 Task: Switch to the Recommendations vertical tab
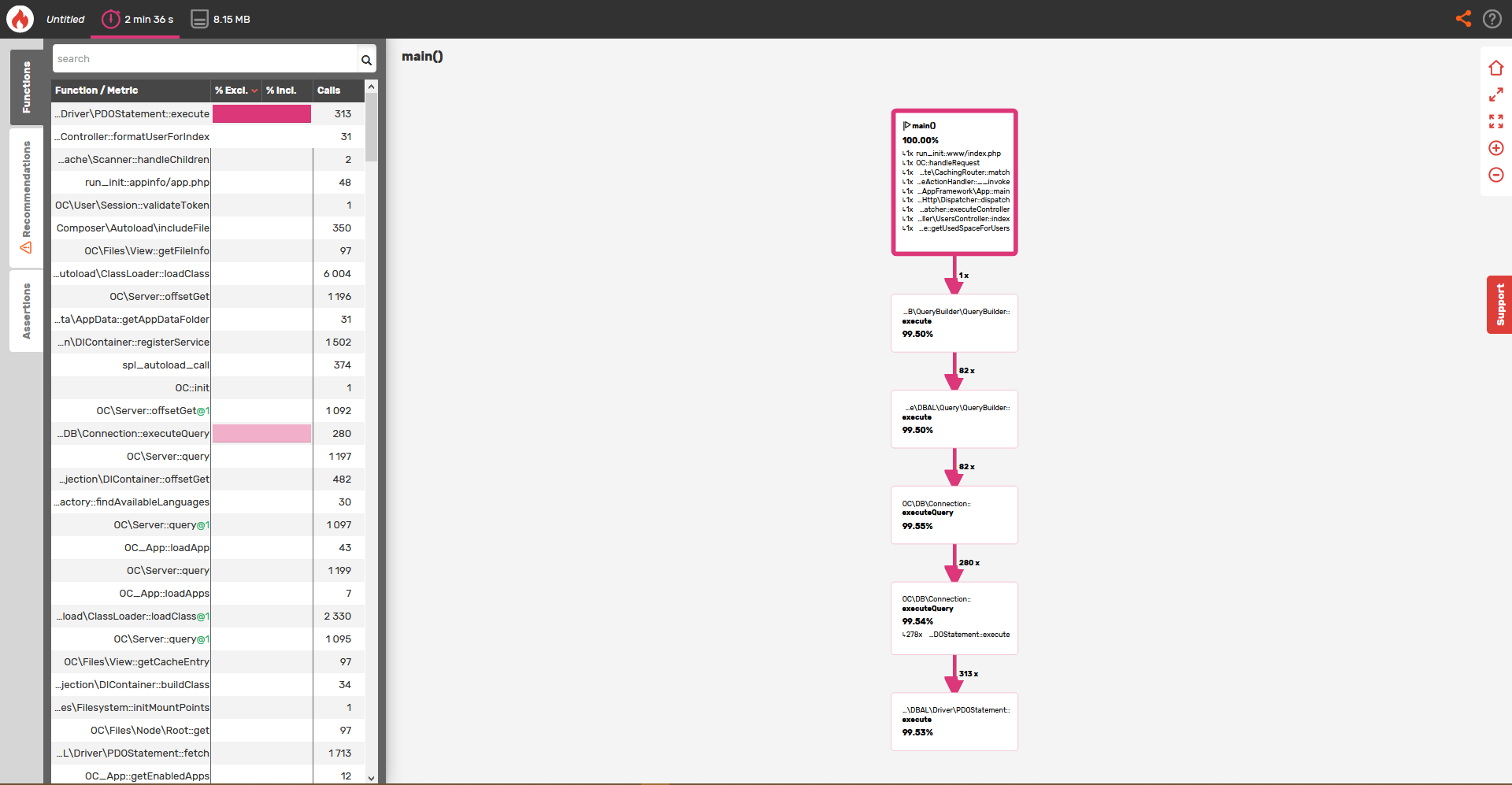point(27,197)
